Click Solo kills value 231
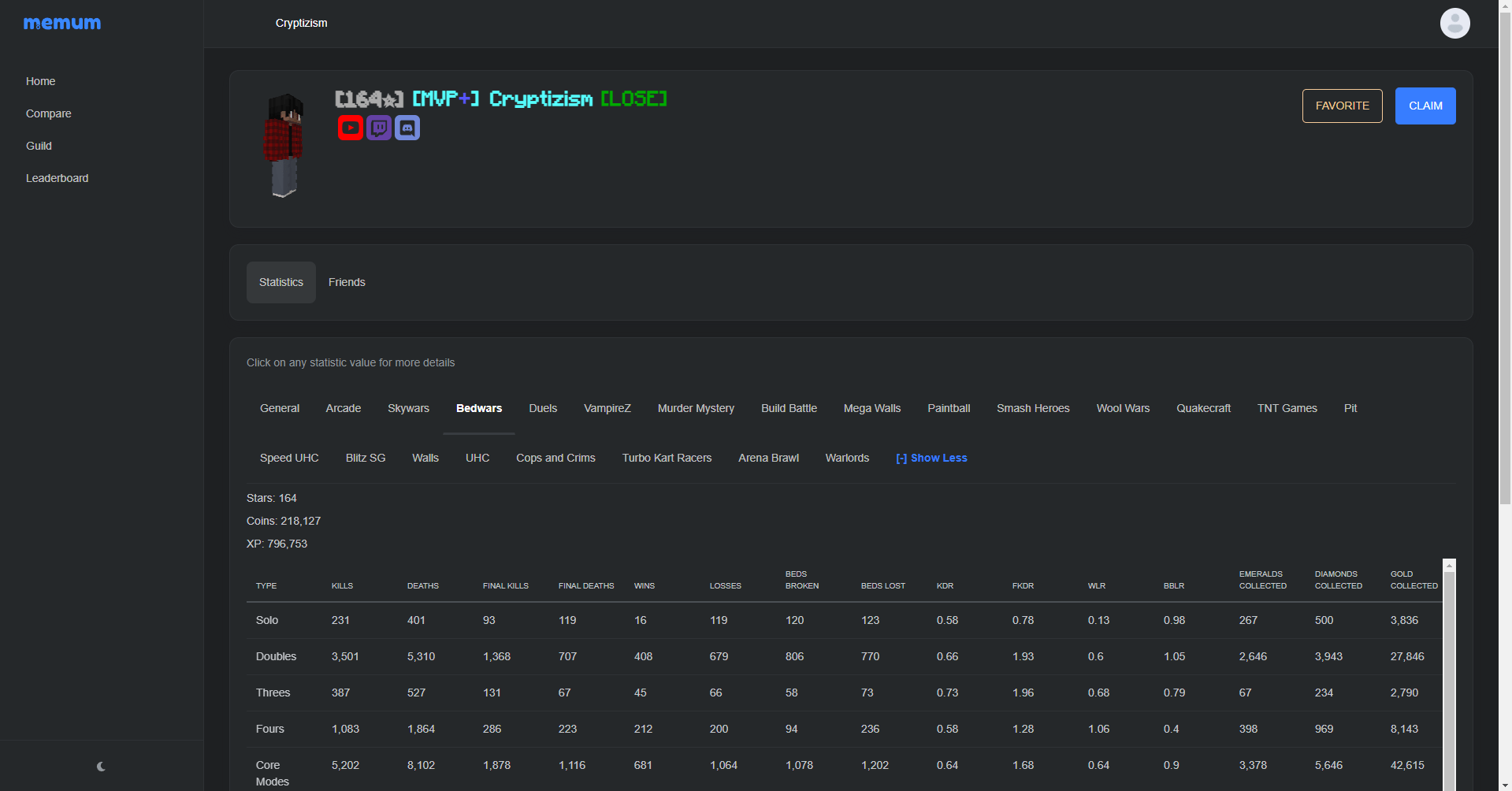 click(340, 620)
